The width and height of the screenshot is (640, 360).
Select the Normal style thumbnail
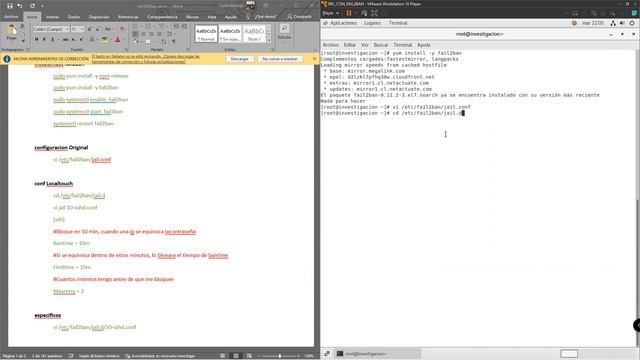(206, 34)
